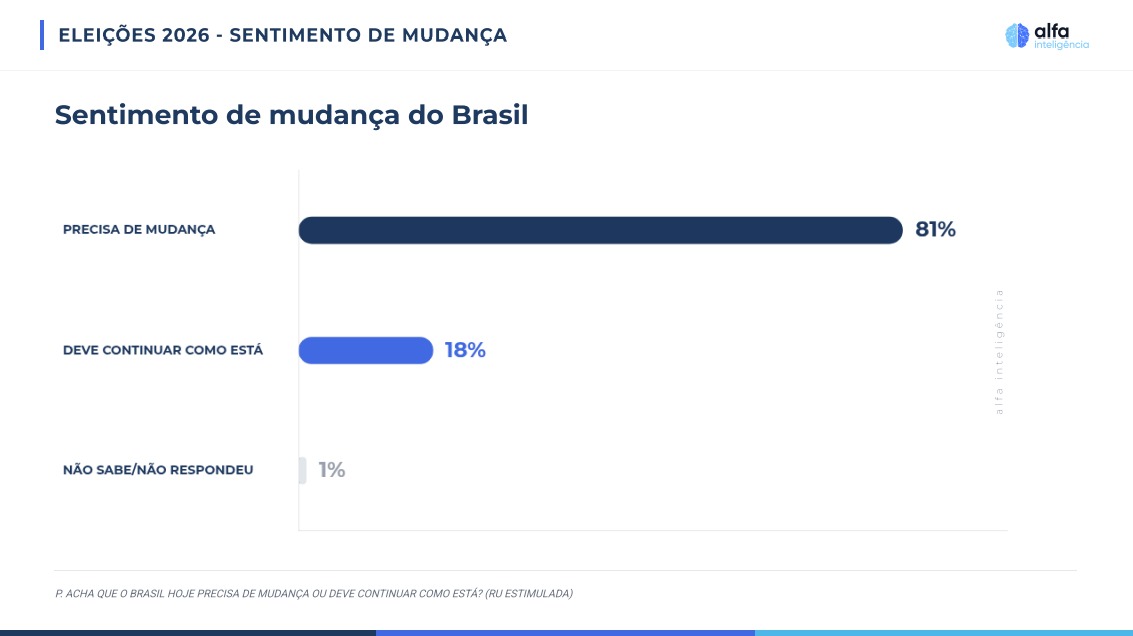Click the '1%' value label
Viewport: 1133px width, 636px height.
332,470
